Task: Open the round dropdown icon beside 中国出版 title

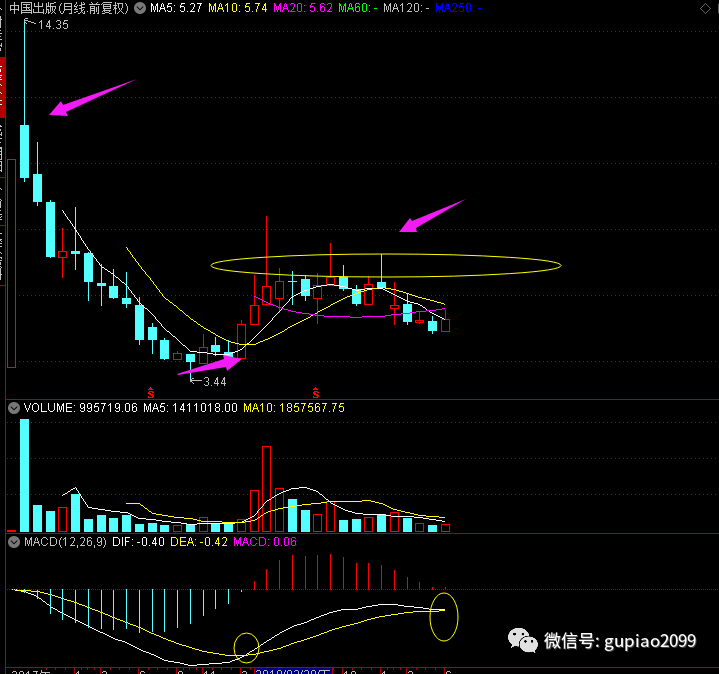Action: 140,8
